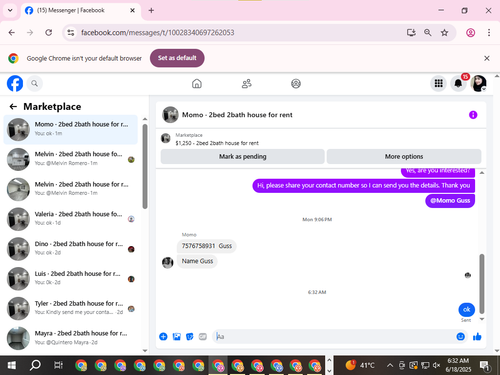
Task: Open more actions plus icon in composer
Action: coord(163,337)
